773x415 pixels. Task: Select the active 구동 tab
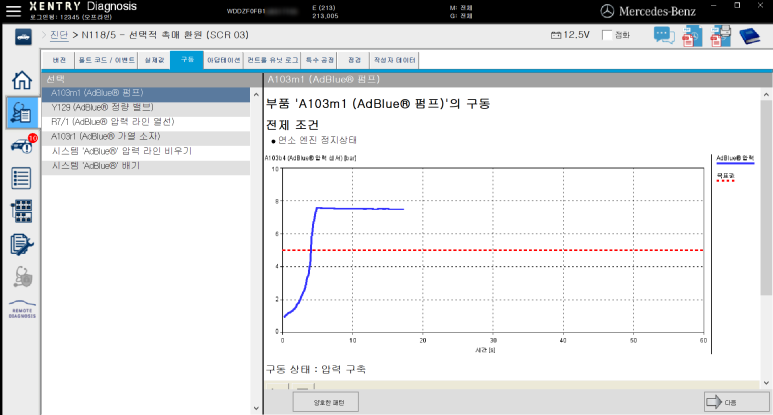pyautogui.click(x=187, y=60)
